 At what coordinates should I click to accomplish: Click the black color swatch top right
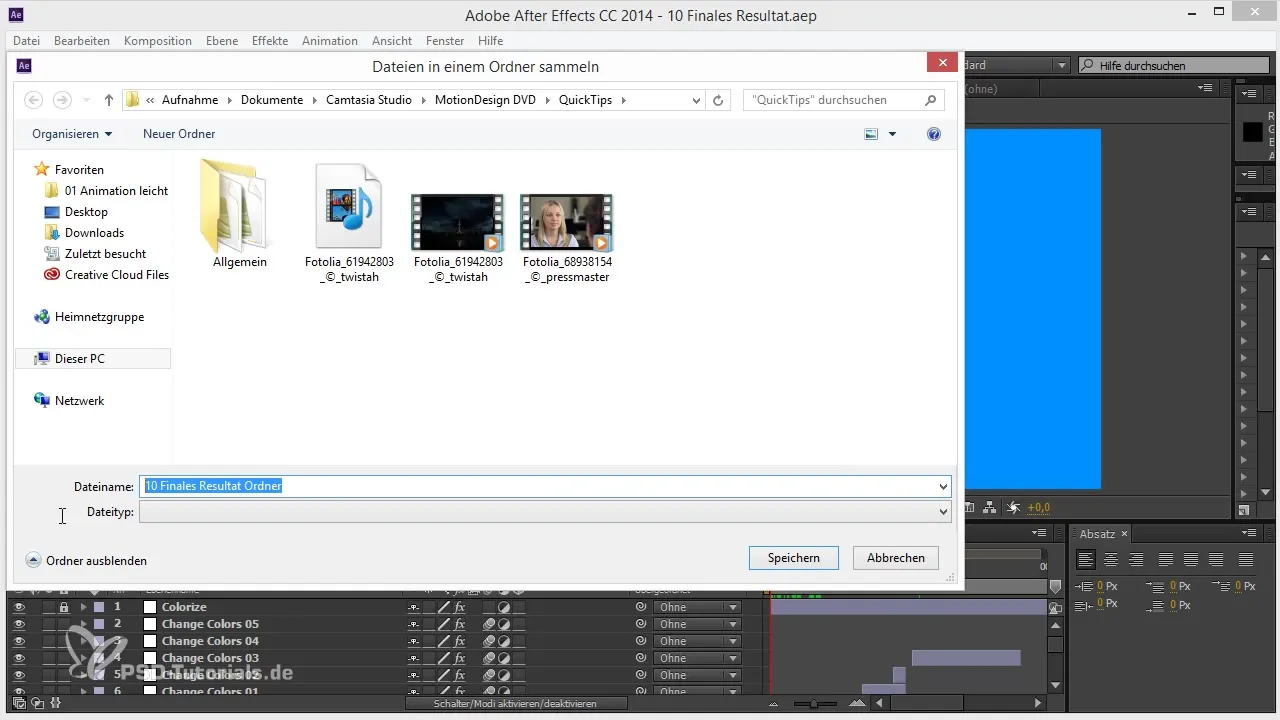click(x=1252, y=132)
